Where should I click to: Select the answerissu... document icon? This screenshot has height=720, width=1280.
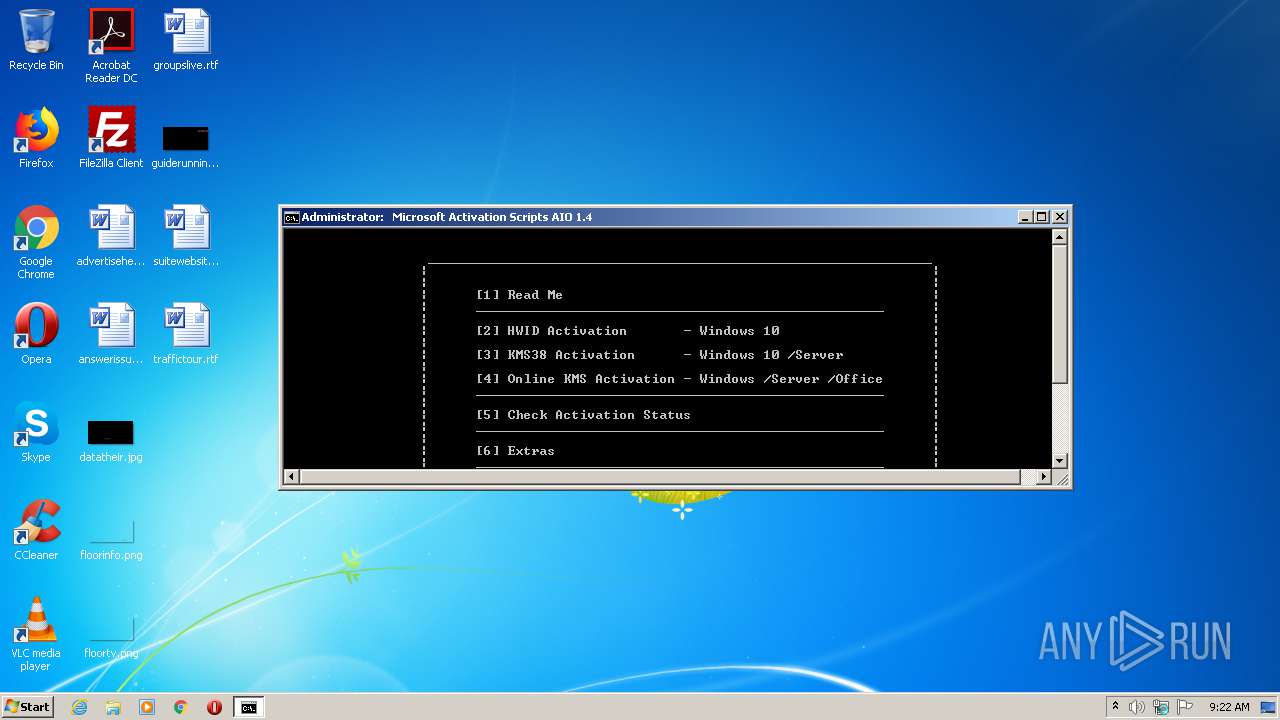coord(111,335)
